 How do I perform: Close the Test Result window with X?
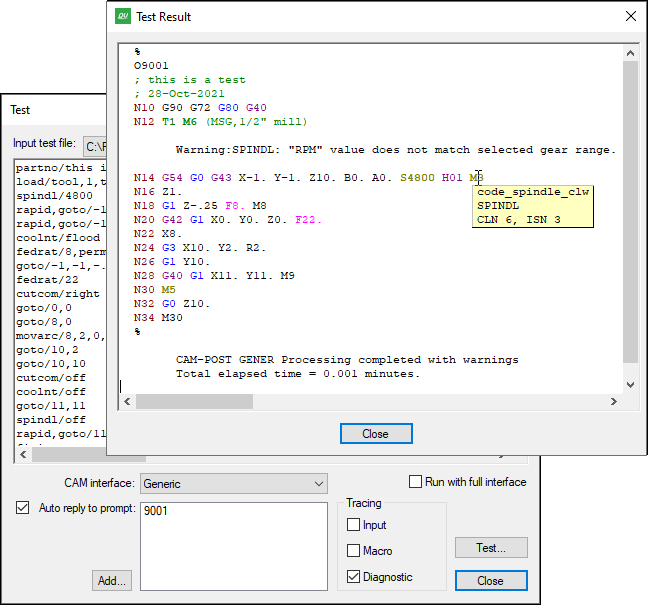[x=631, y=17]
